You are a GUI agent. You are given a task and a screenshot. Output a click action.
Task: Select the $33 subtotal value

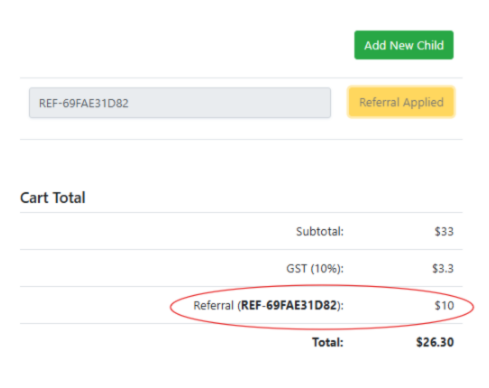tap(444, 231)
